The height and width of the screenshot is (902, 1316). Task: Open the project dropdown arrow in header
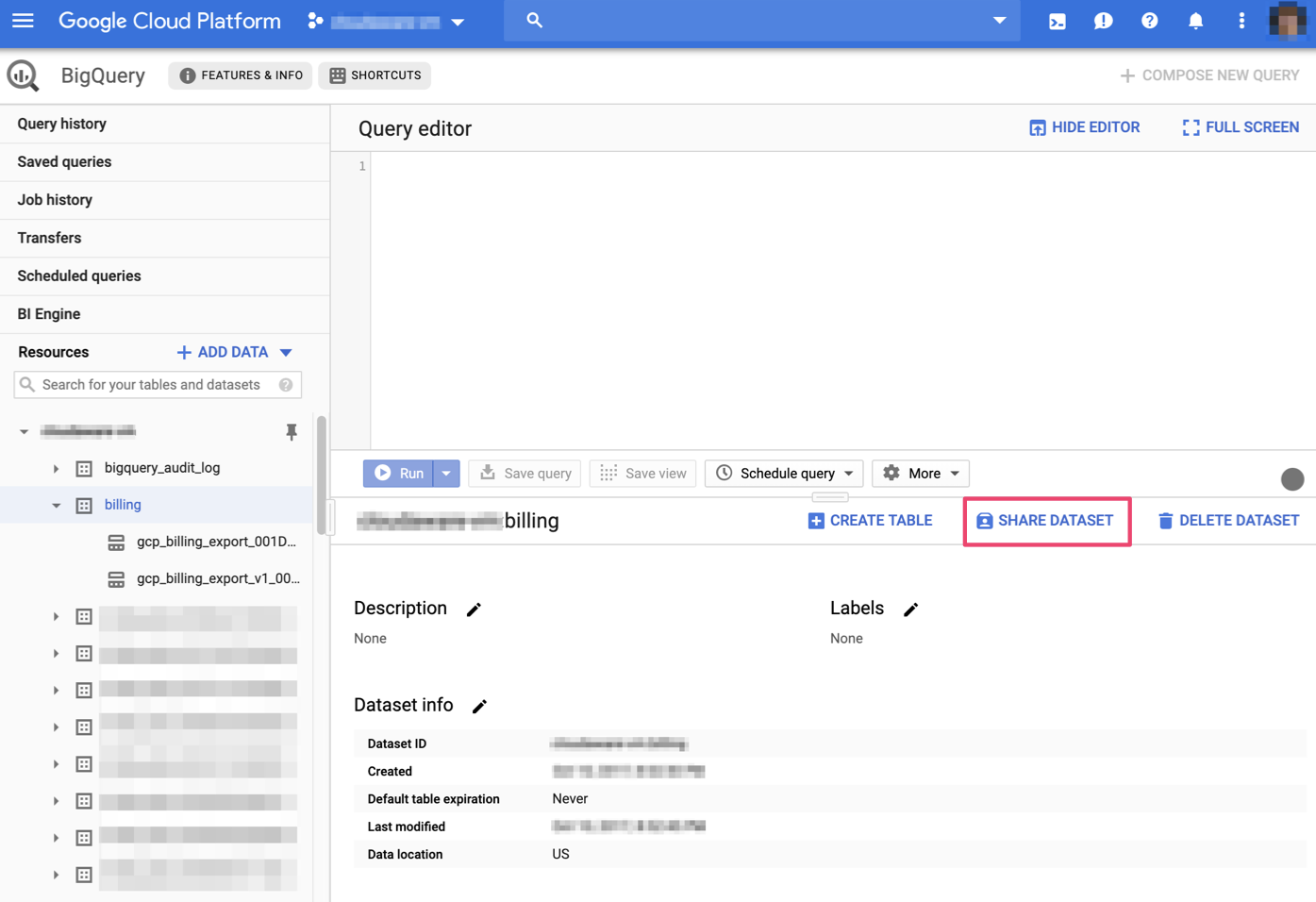(458, 22)
